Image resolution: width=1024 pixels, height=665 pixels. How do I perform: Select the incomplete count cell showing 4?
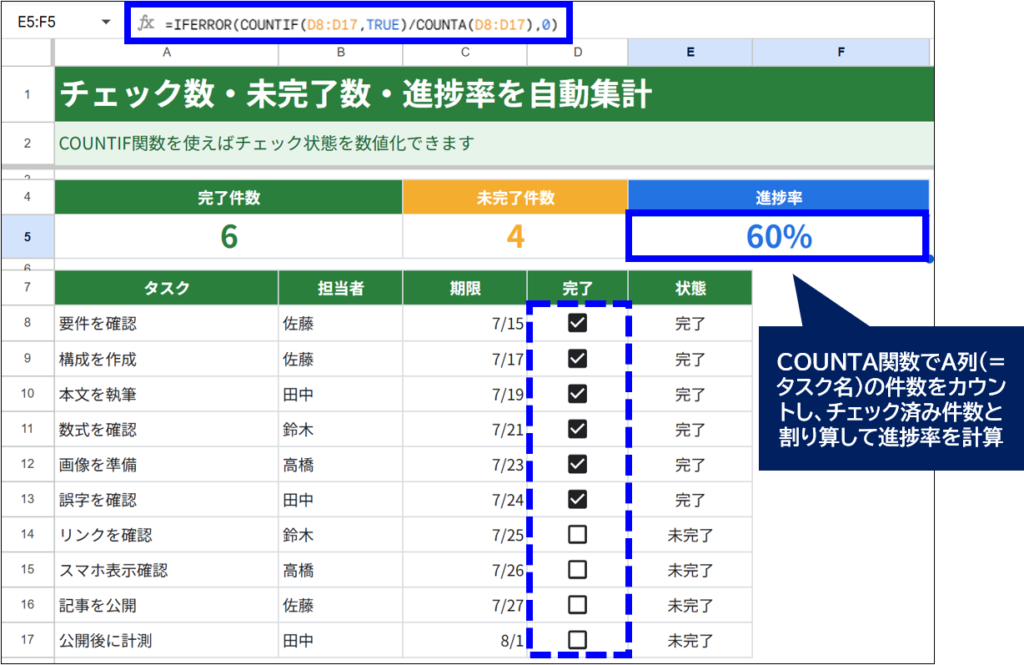(x=515, y=236)
